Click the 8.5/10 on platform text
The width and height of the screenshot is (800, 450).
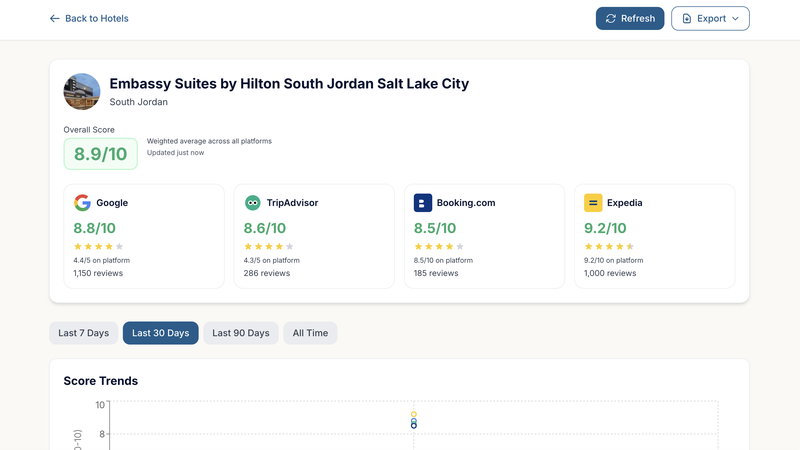443,260
